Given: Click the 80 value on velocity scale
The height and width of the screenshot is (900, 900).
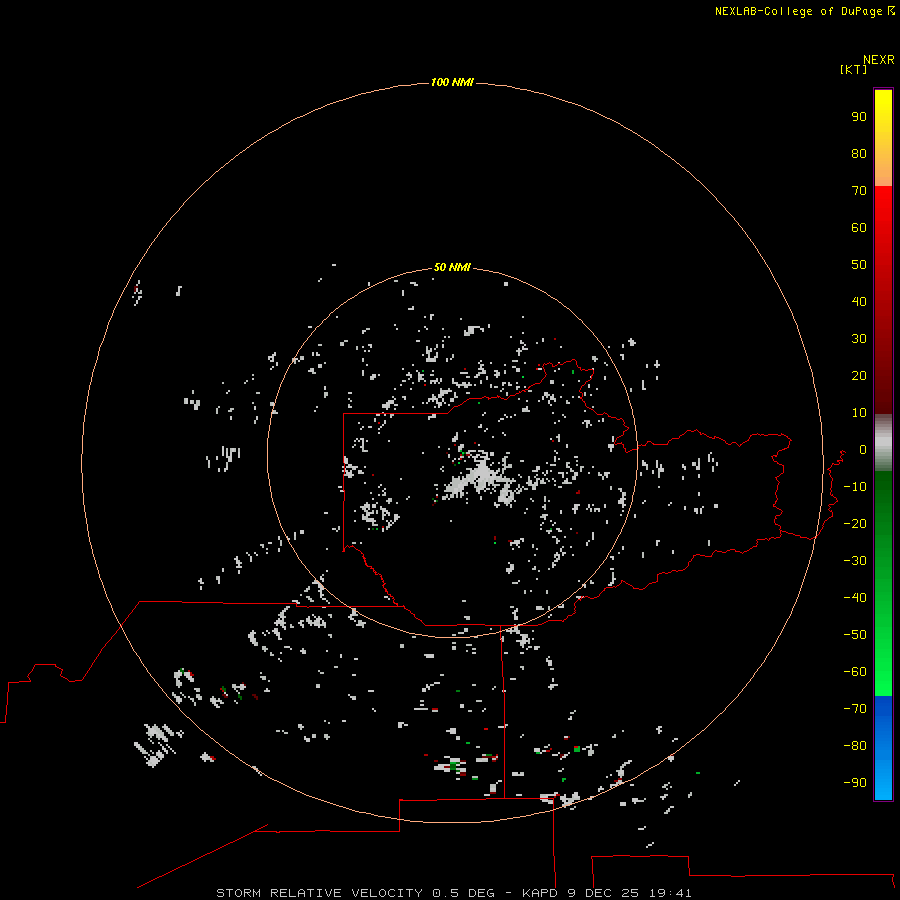Looking at the screenshot, I should click(x=859, y=153).
